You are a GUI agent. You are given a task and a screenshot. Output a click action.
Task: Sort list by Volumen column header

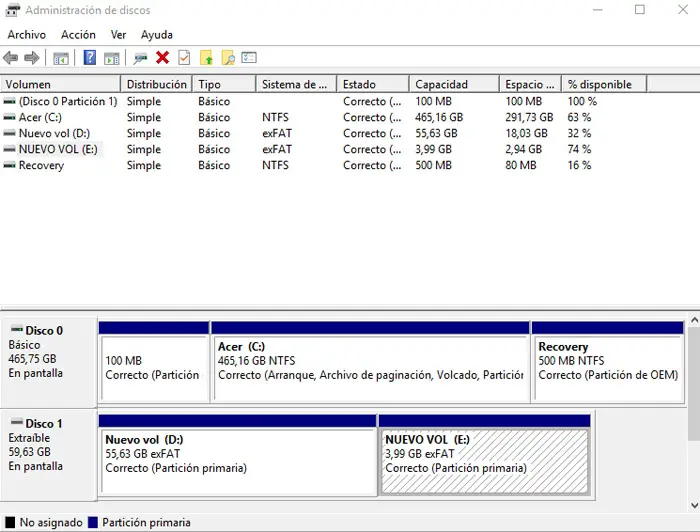pos(28,85)
